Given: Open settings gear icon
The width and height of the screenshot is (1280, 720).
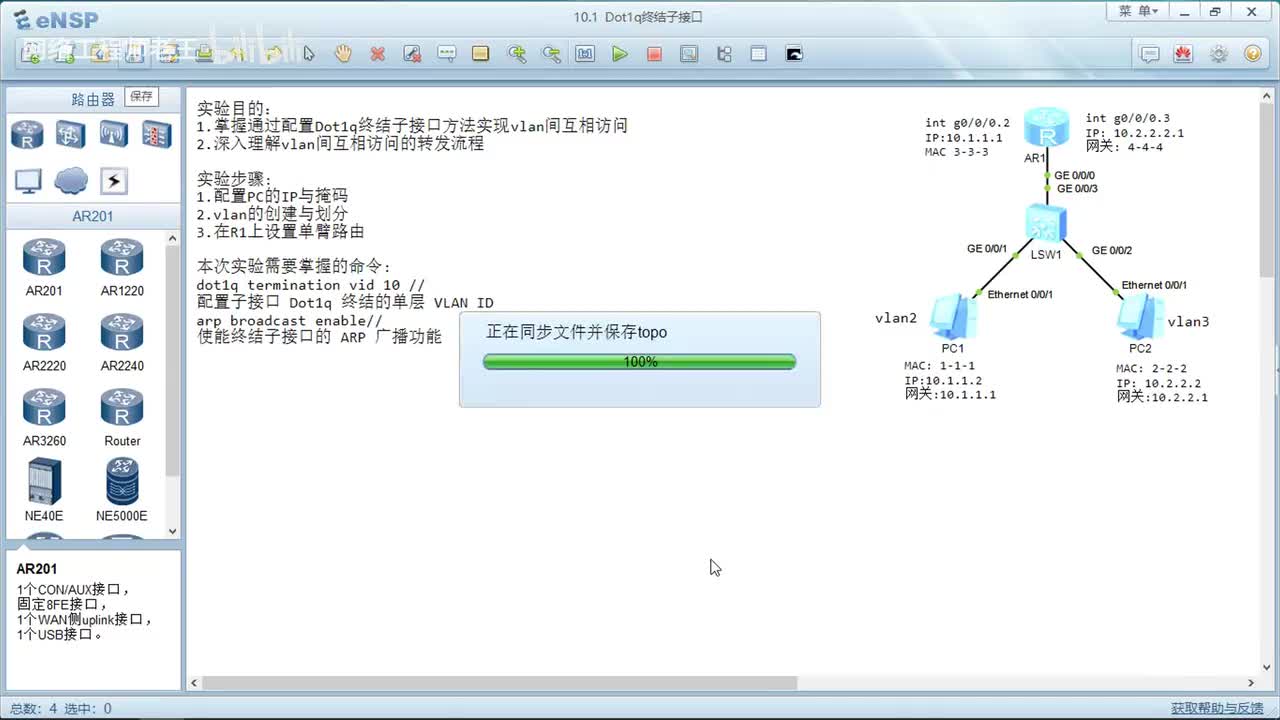Looking at the screenshot, I should point(1218,54).
